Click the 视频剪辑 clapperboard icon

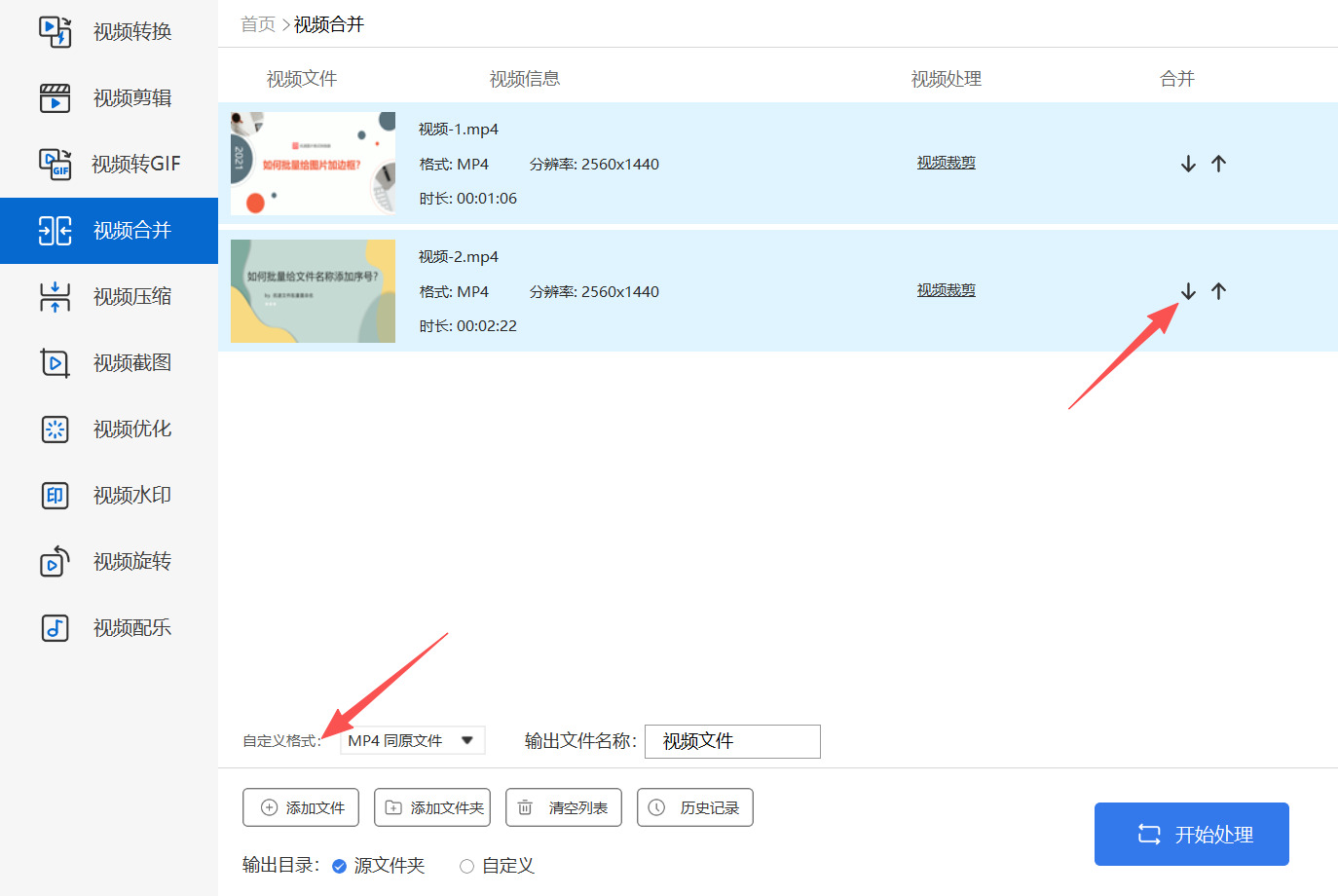tap(55, 97)
